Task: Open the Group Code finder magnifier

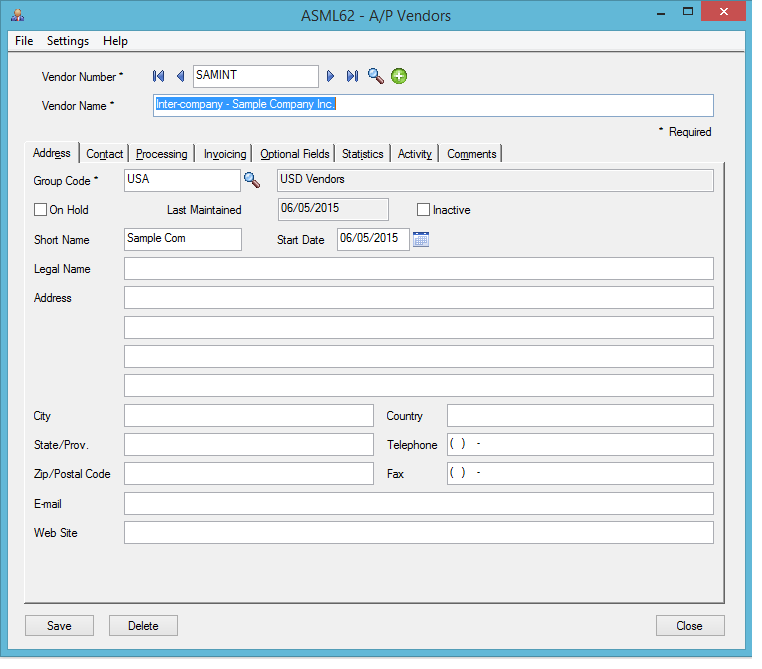Action: pyautogui.click(x=251, y=180)
